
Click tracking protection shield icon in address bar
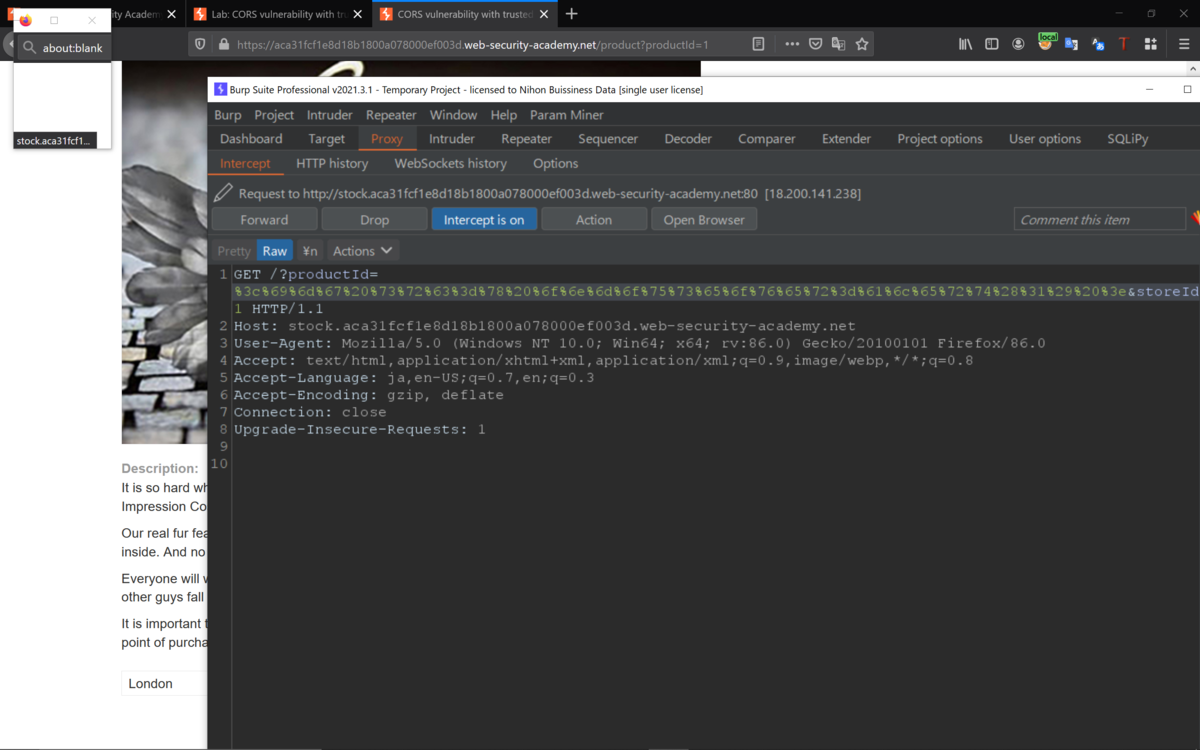coord(200,44)
